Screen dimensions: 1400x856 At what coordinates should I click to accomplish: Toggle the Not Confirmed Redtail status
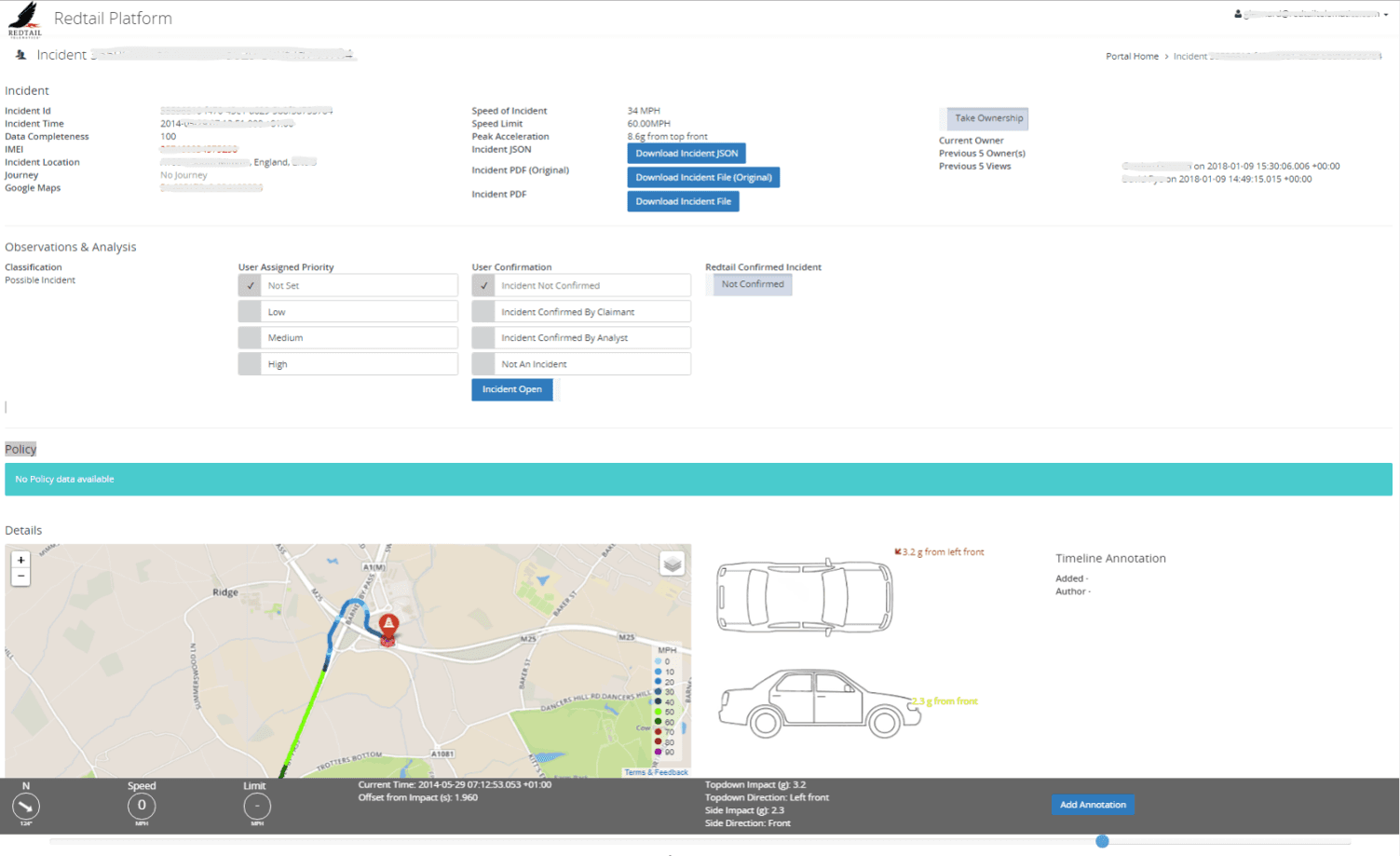tap(749, 284)
